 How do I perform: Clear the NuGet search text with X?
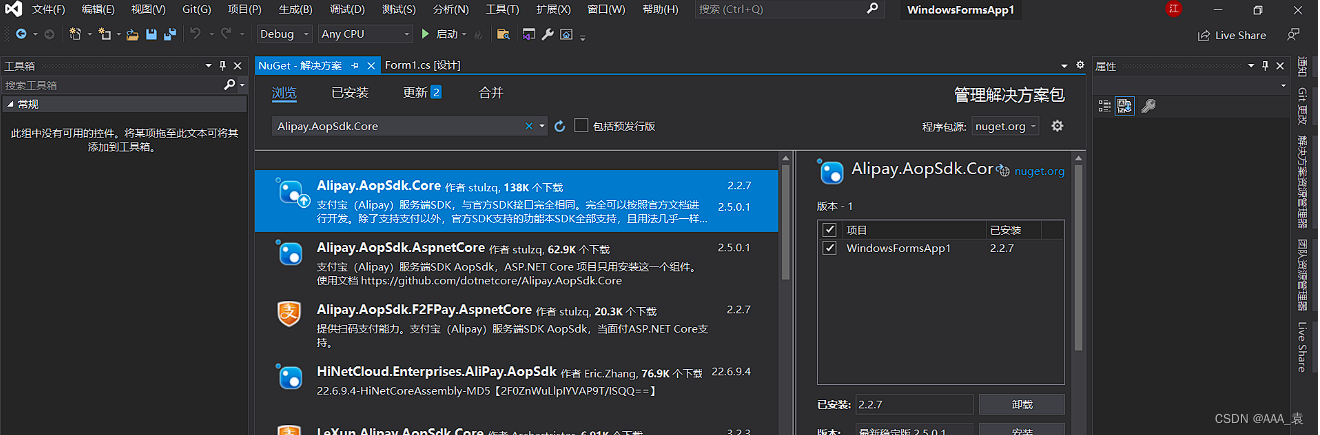[x=529, y=126]
